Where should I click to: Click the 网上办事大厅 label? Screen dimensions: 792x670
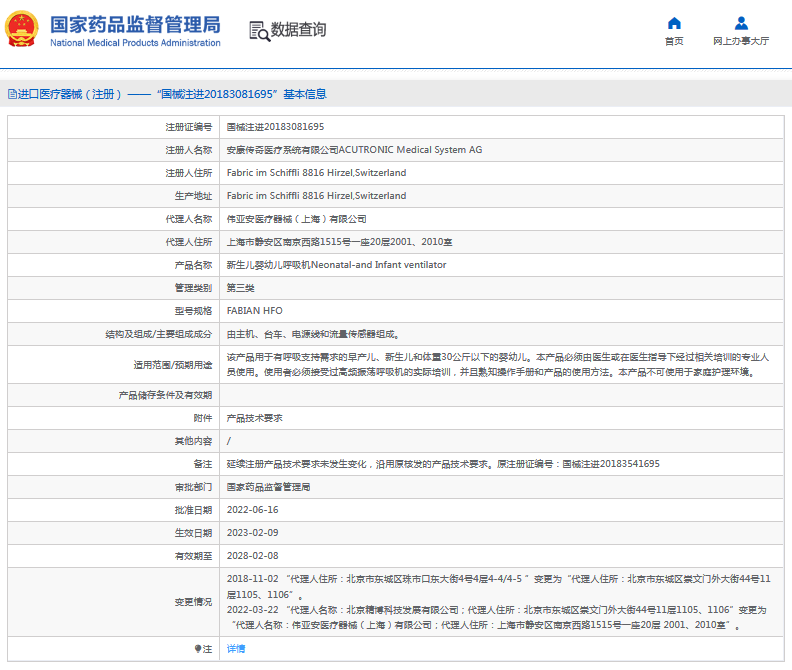(741, 41)
